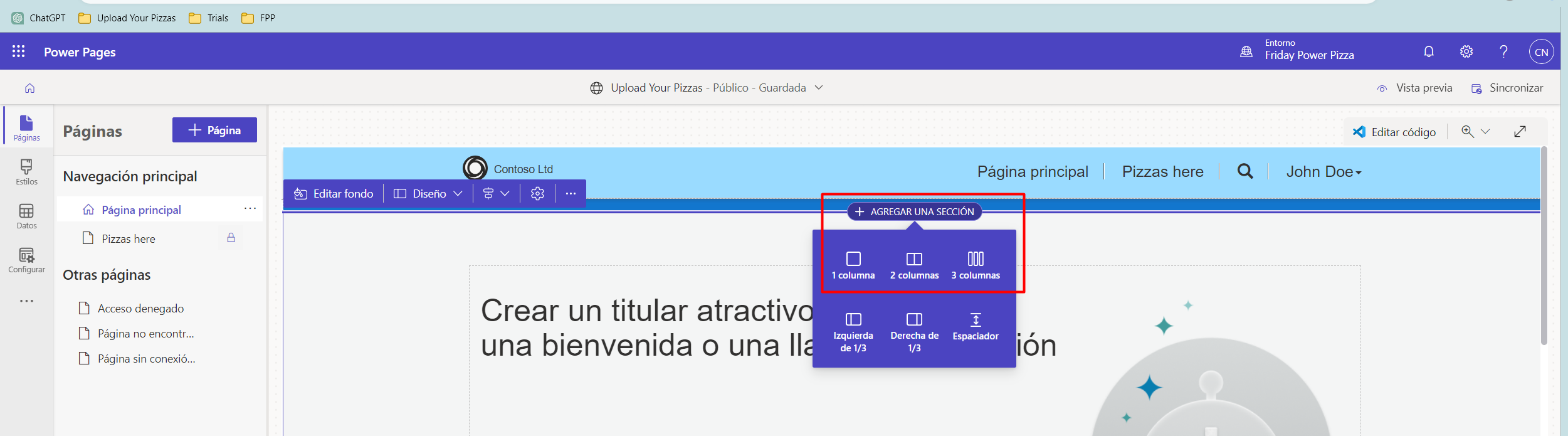Click Página principal link in site header
Image resolution: width=1568 pixels, height=436 pixels.
point(1033,171)
